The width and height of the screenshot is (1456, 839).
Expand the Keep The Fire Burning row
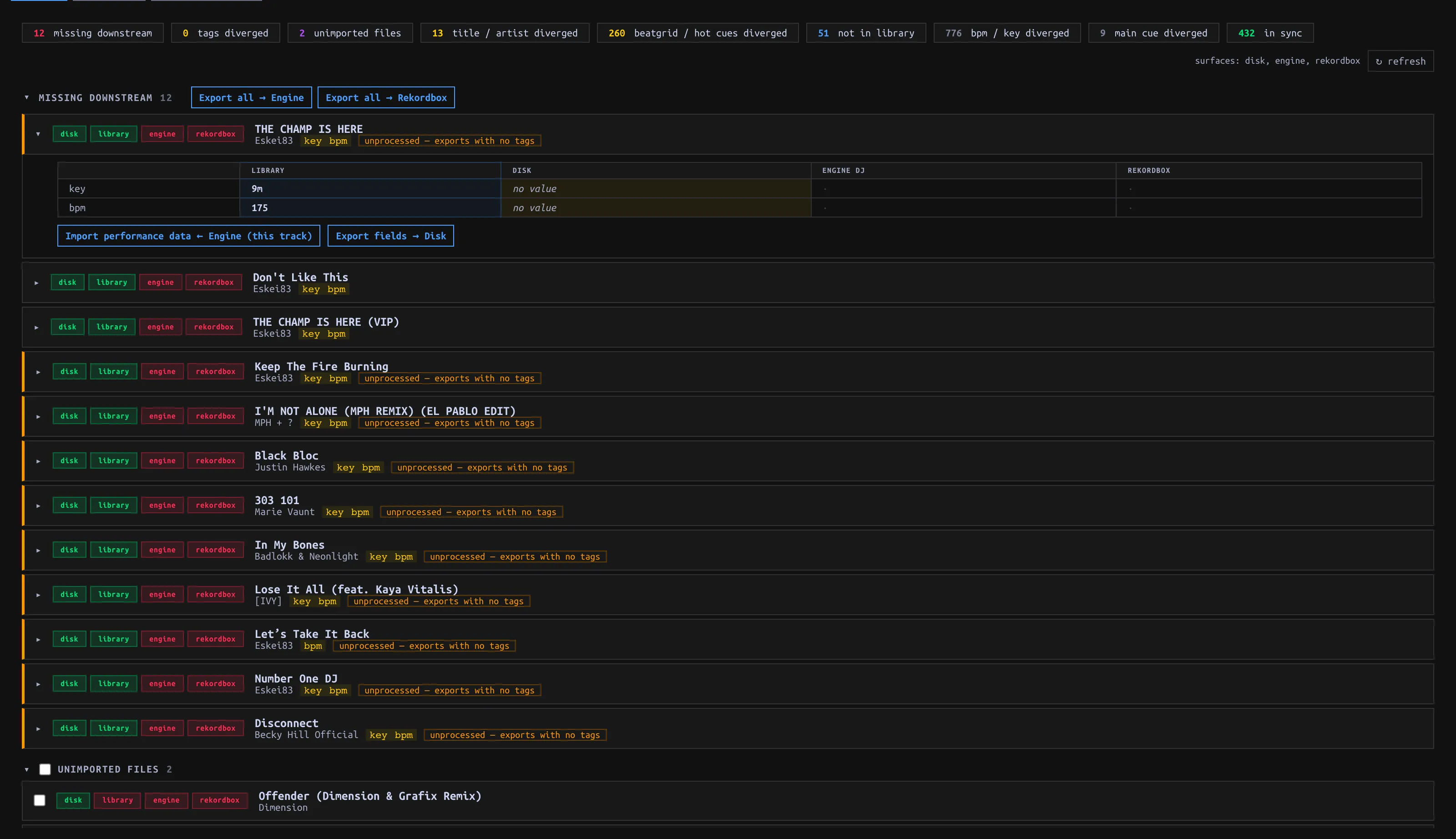pyautogui.click(x=38, y=372)
